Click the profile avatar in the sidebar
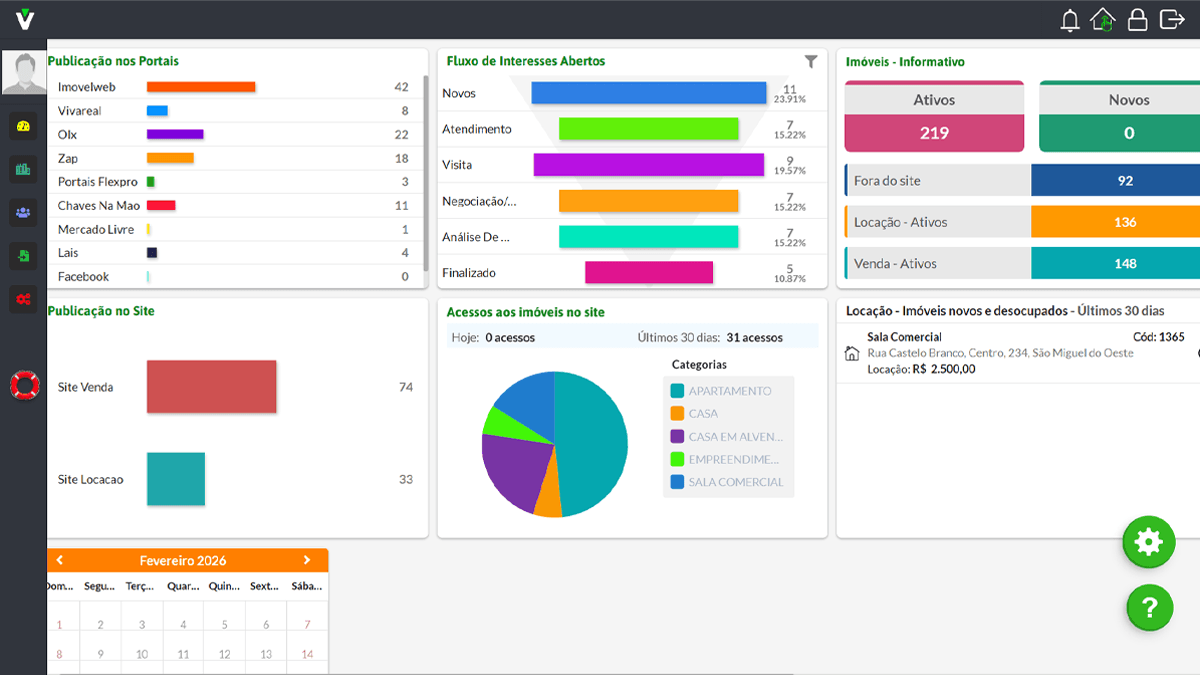1200x675 pixels. pyautogui.click(x=24, y=72)
